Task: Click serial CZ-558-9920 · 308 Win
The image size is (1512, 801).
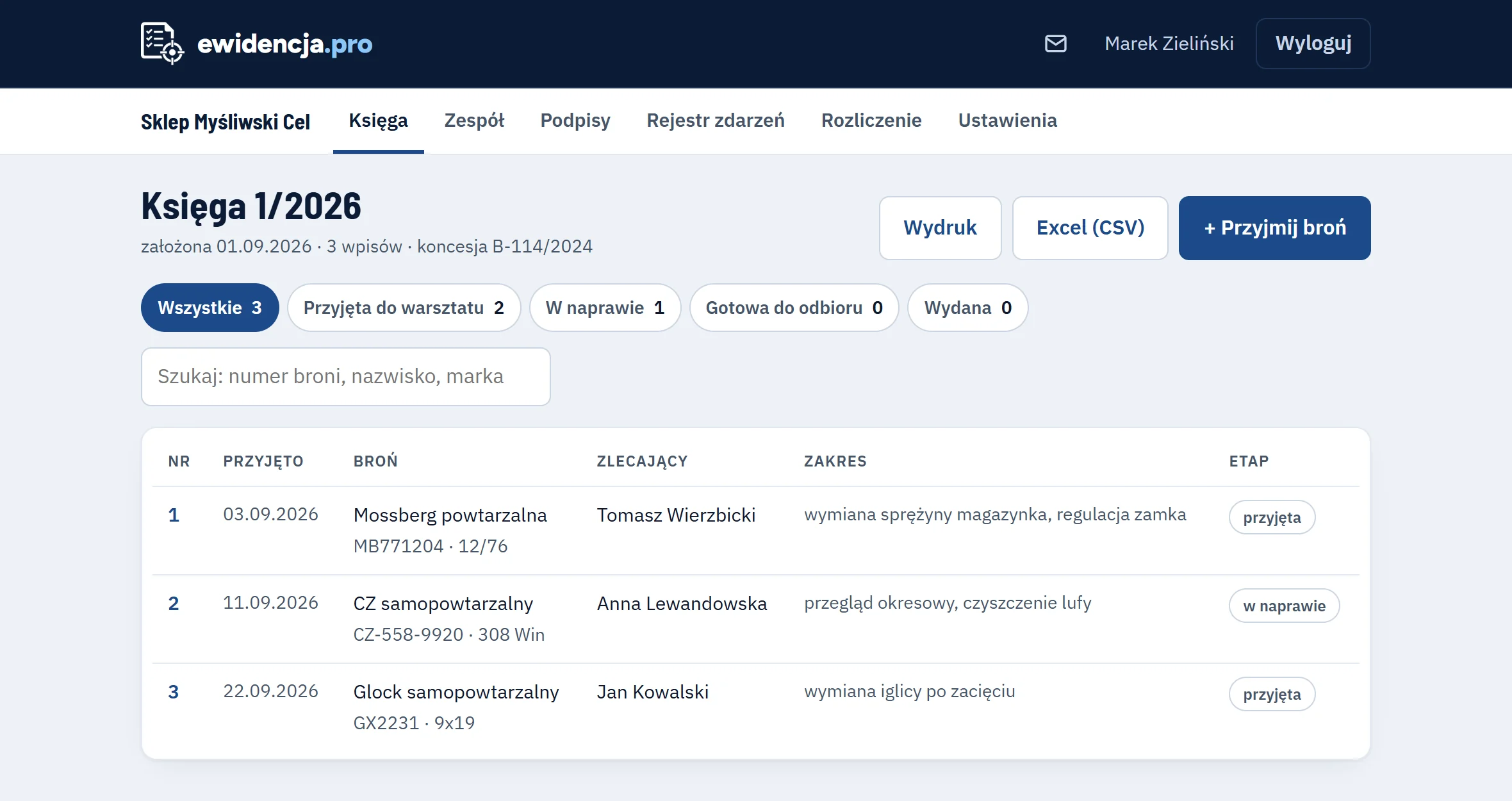Action: (x=449, y=634)
